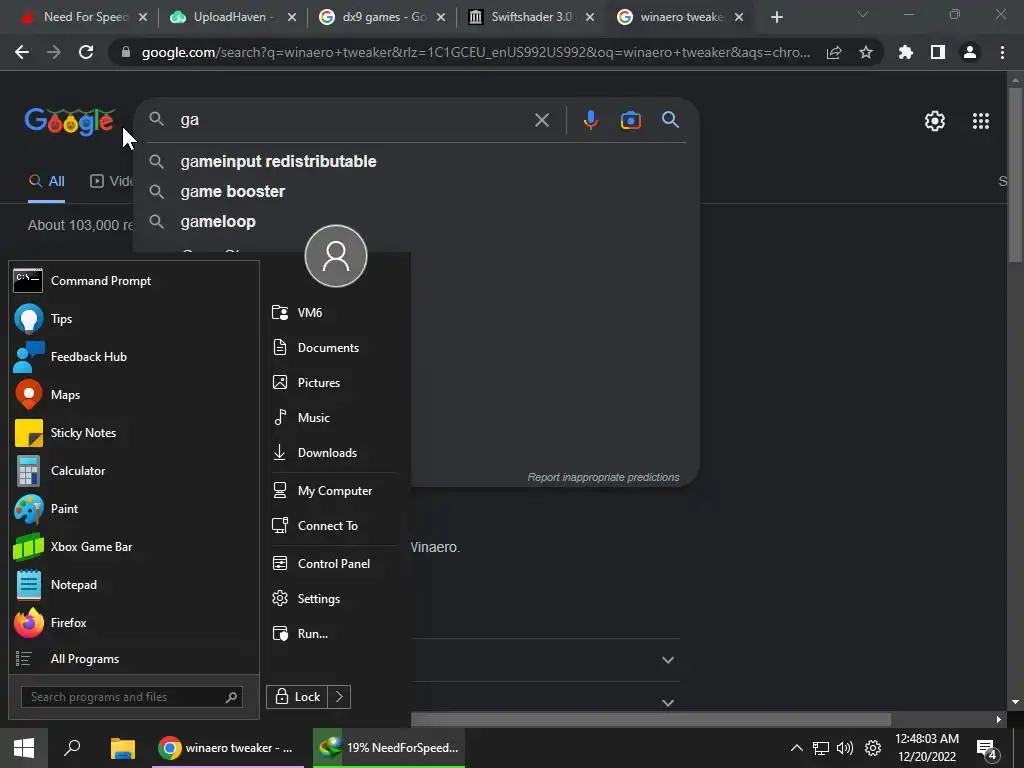Reload the current page
This screenshot has width=1024, height=768.
tap(86, 52)
